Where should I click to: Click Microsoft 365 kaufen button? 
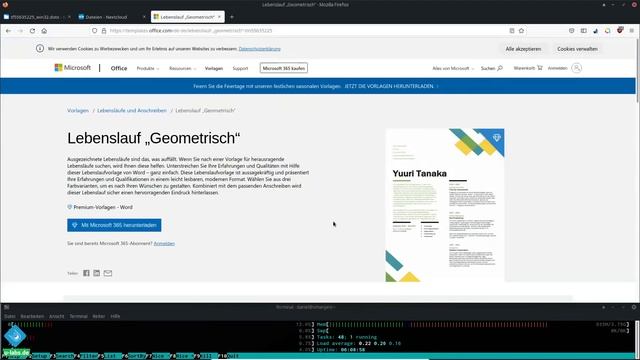(x=284, y=68)
